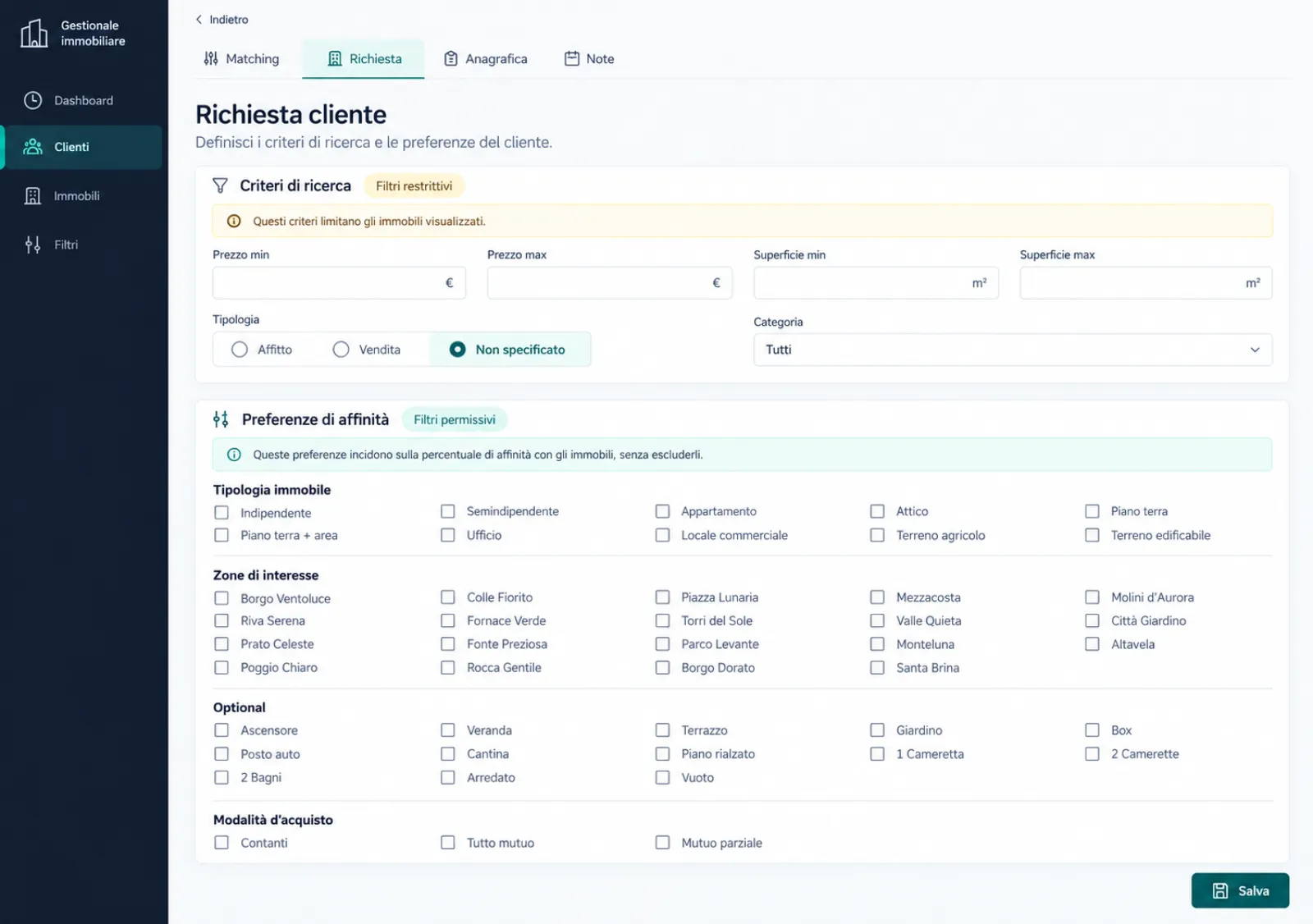Viewport: 1313px width, 924px height.
Task: Click the Indietro back chevron
Action: (199, 20)
